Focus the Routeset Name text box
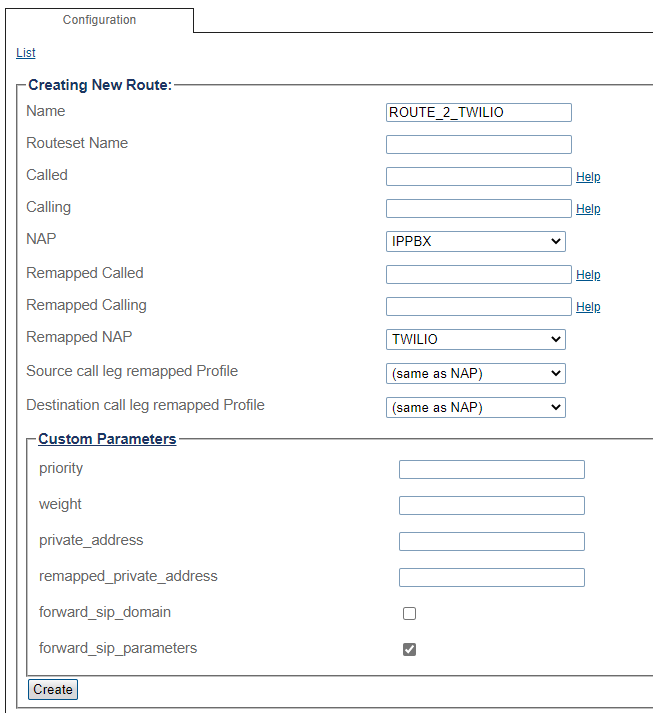This screenshot has height=713, width=655. [478, 145]
